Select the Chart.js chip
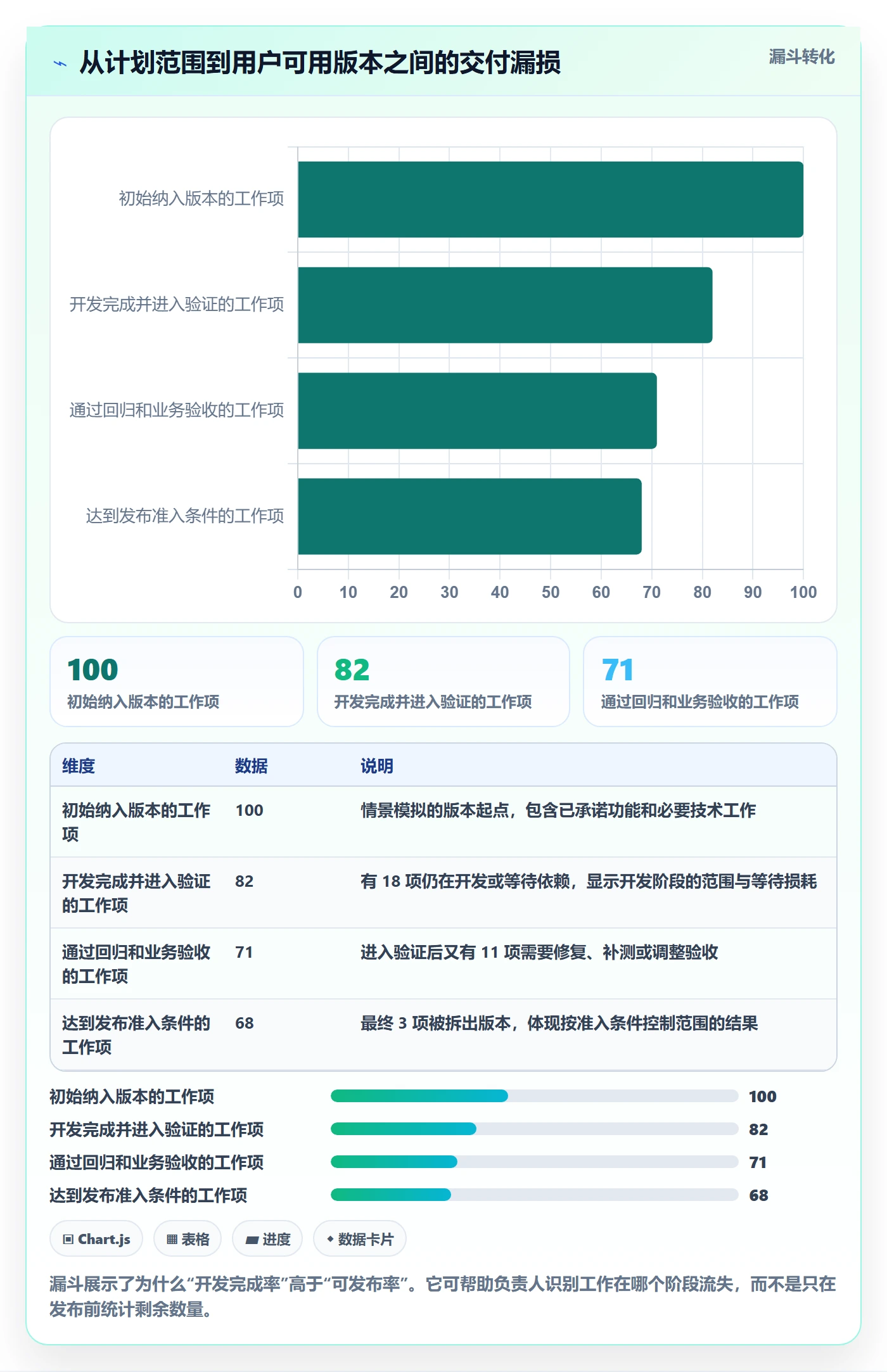Screen dimensions: 887x1372 [x=96, y=1238]
